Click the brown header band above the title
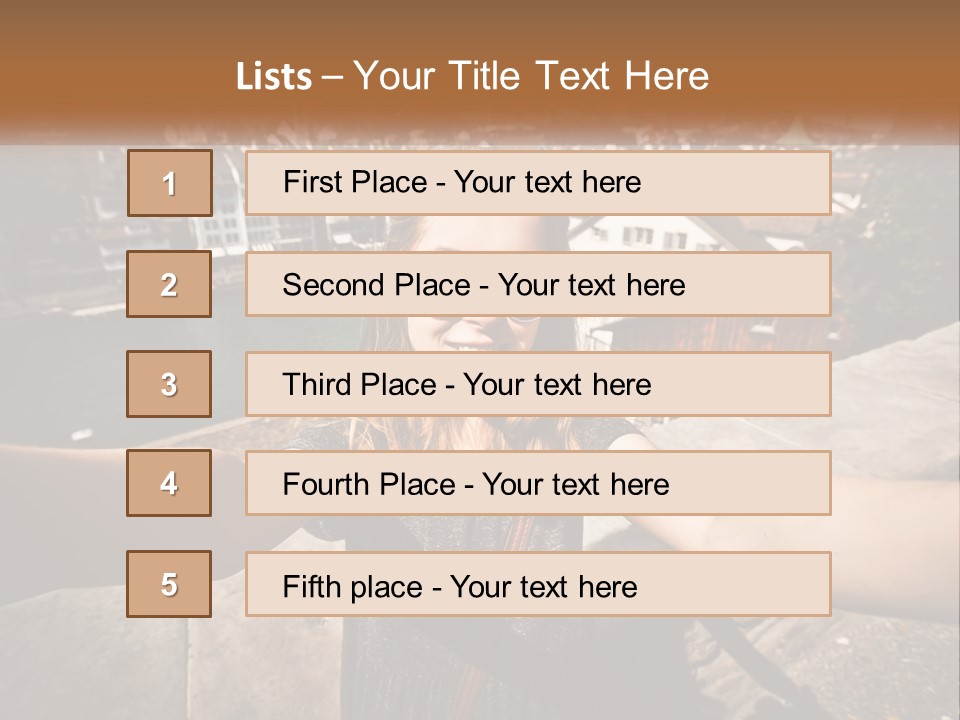 [480, 22]
